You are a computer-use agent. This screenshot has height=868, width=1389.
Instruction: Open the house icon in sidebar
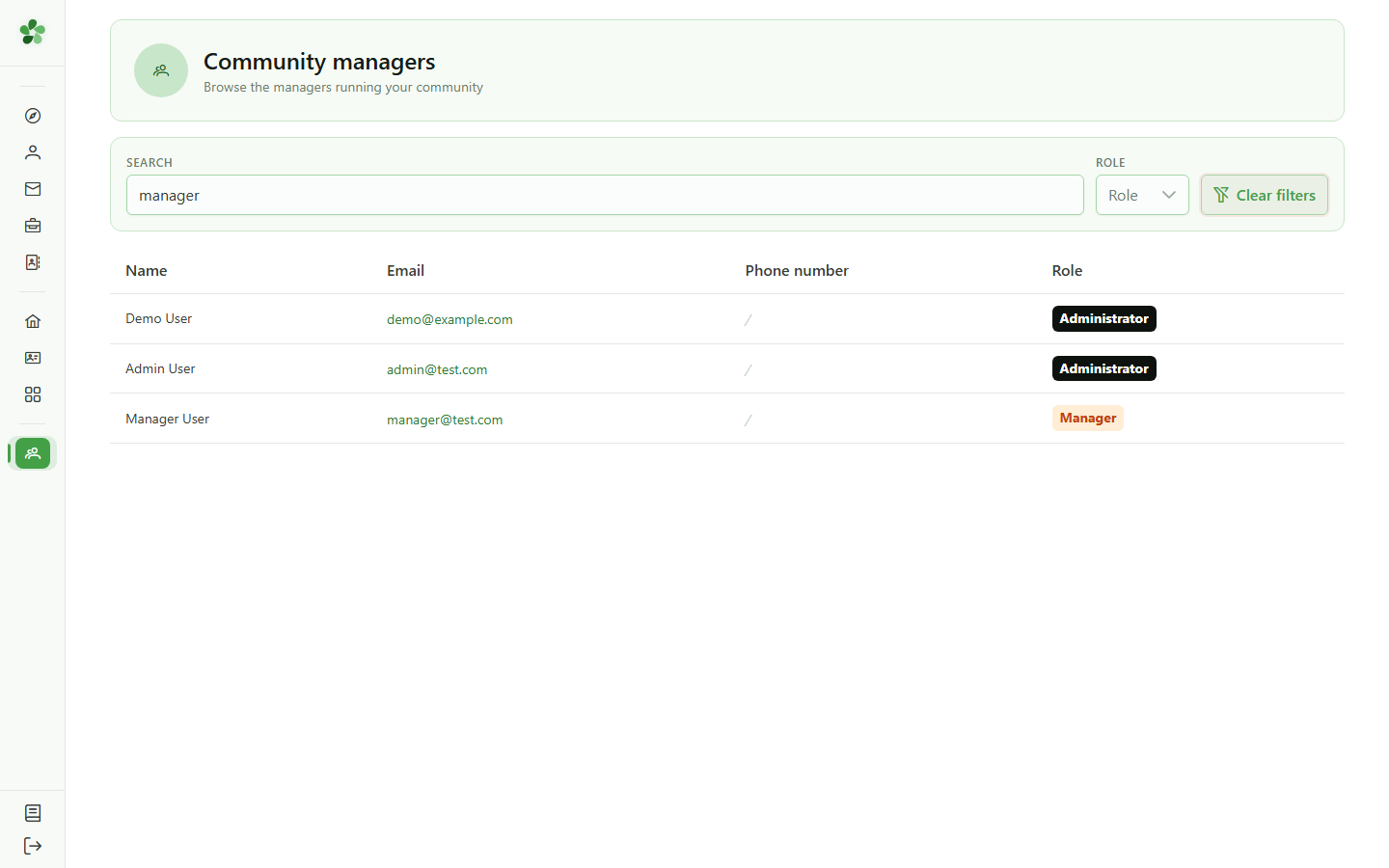click(x=33, y=321)
